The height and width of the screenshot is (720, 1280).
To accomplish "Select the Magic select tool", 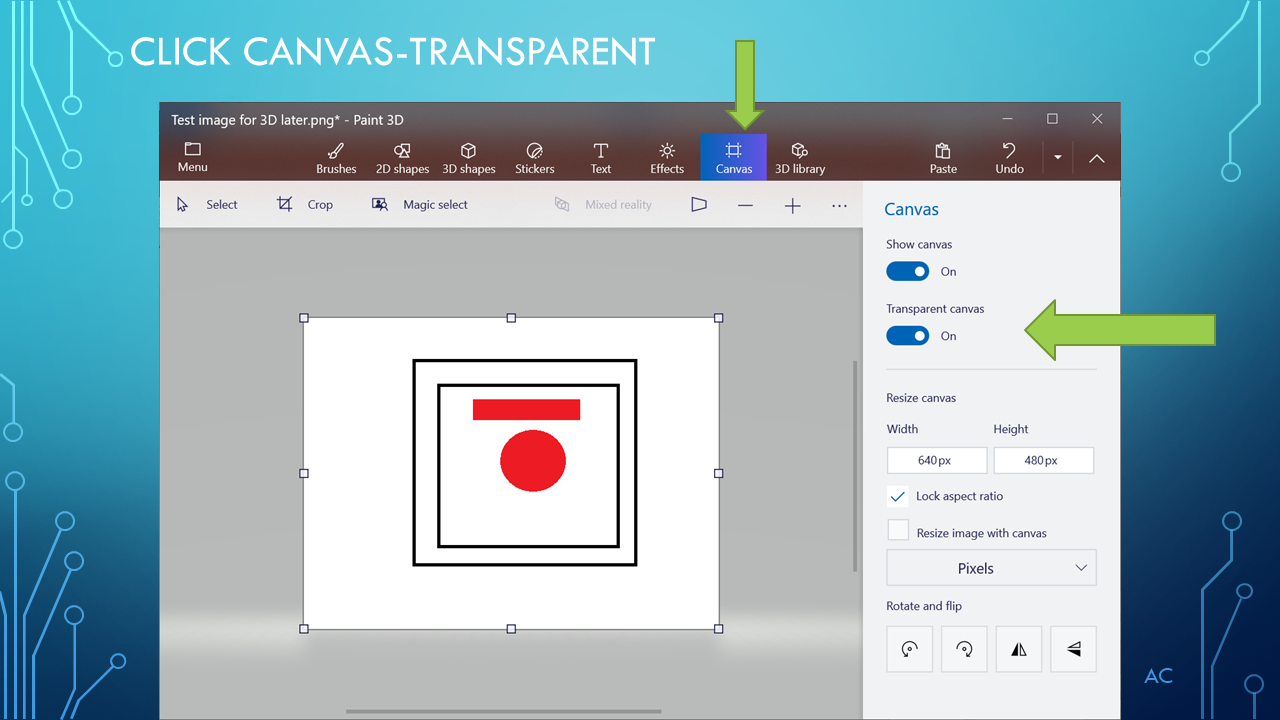I will pos(419,204).
